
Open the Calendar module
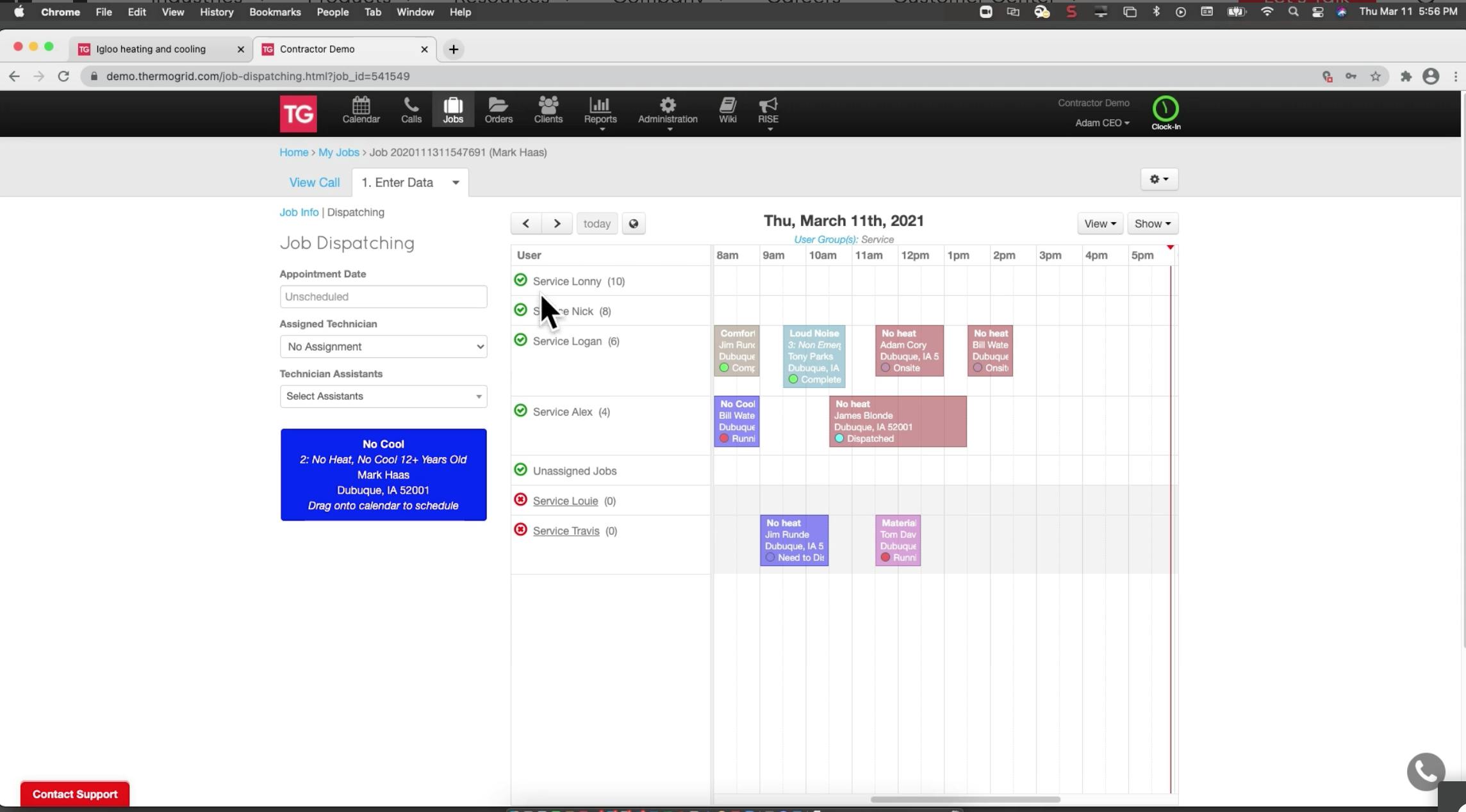(x=361, y=110)
